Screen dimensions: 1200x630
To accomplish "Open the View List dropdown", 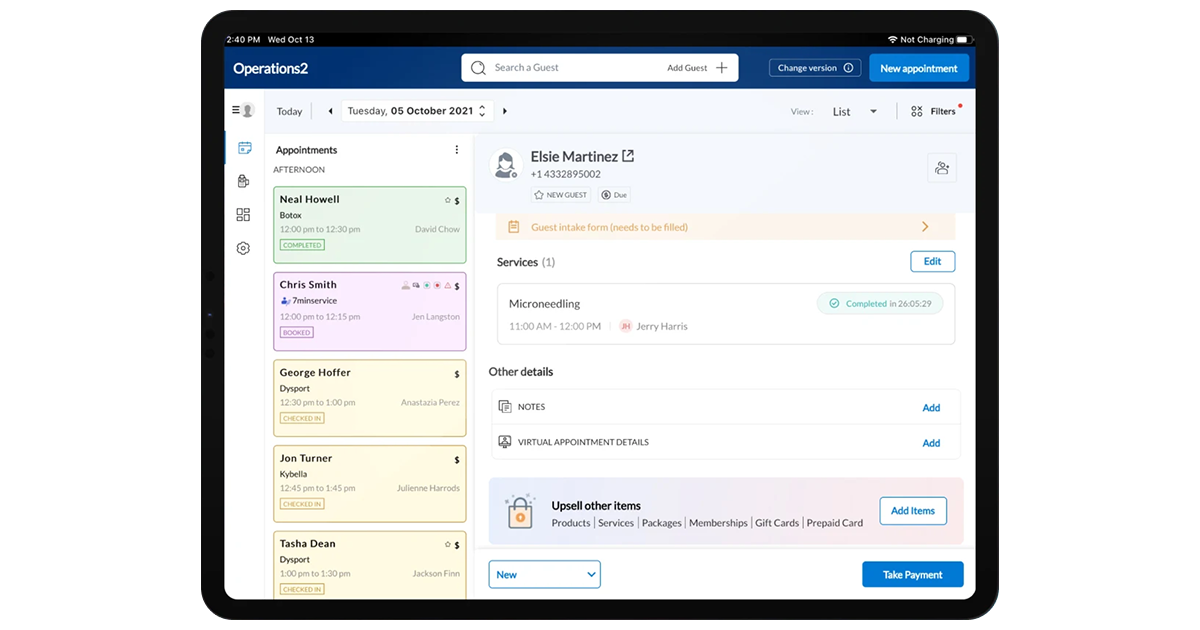I will [855, 111].
